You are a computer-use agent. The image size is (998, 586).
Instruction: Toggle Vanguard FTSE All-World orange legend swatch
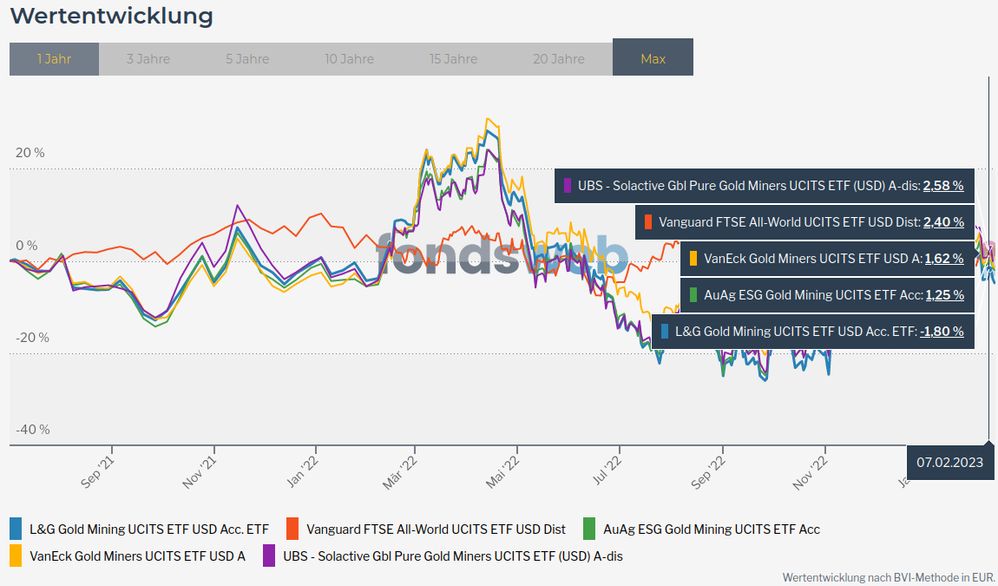[293, 529]
